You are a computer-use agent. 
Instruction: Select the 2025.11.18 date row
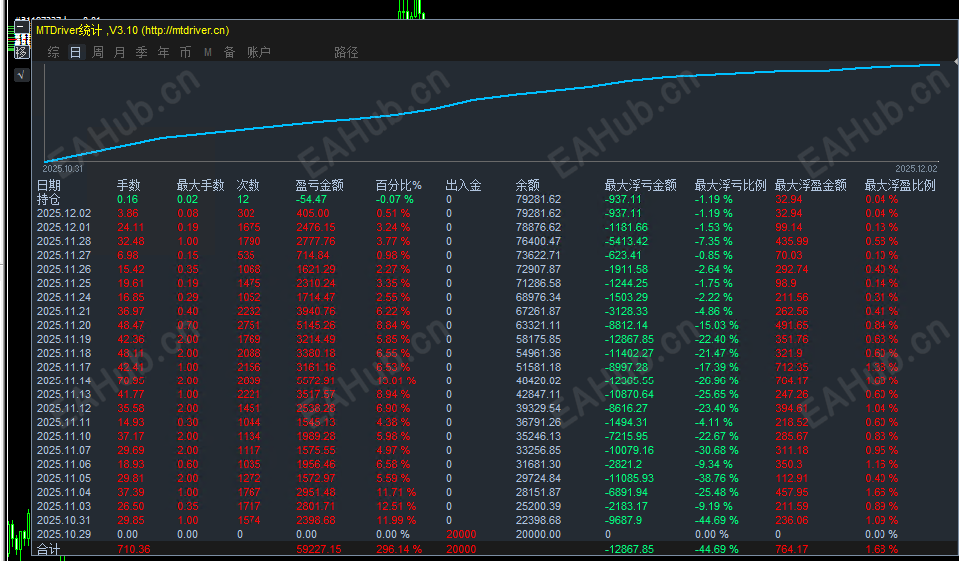(x=64, y=353)
